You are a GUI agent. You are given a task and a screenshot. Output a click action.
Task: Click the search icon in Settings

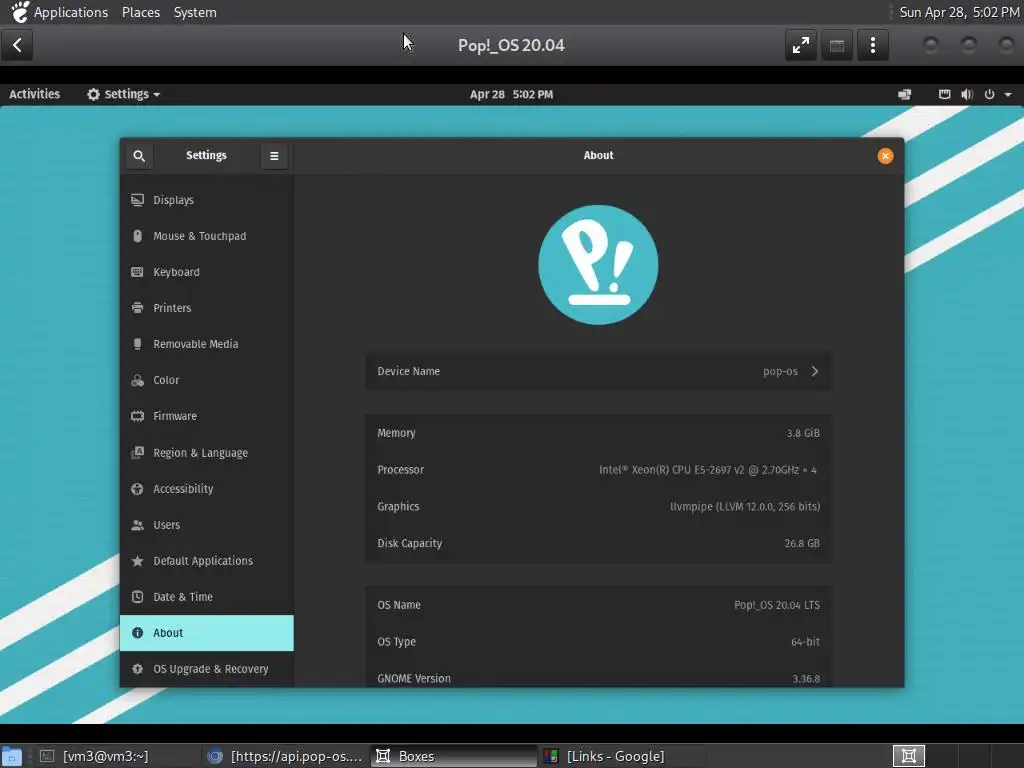point(139,155)
